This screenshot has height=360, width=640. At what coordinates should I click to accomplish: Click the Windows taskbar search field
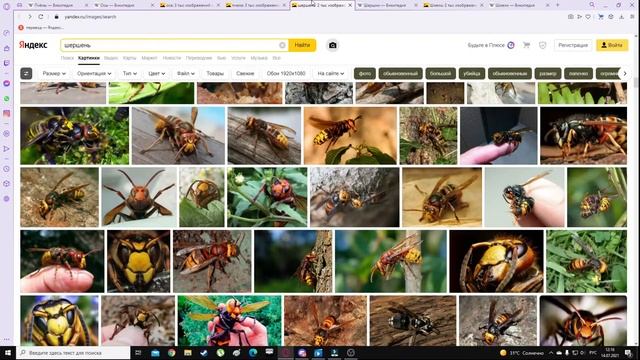click(x=73, y=353)
